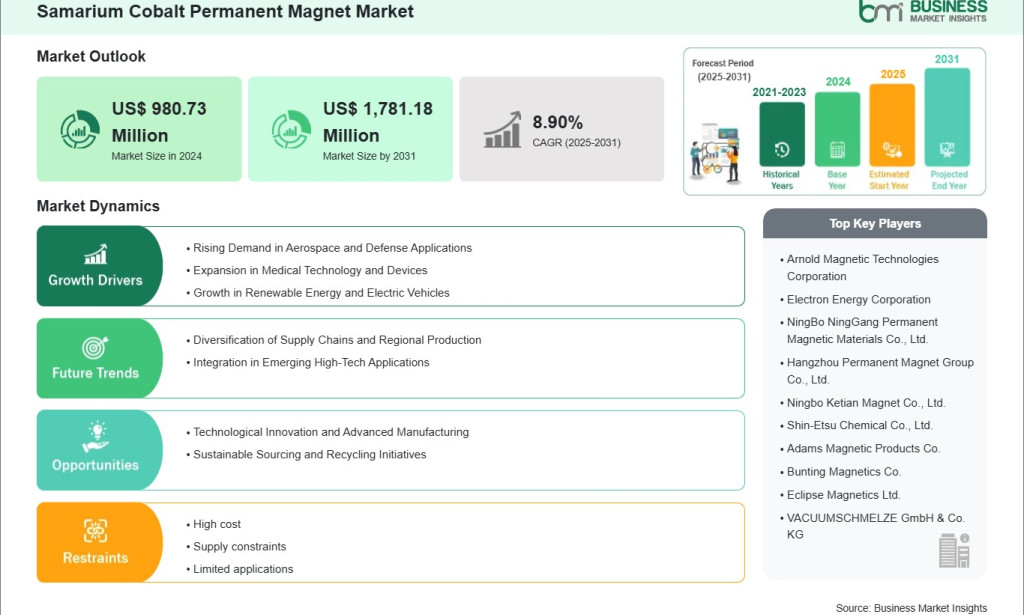Viewport: 1024px width, 615px height.
Task: Click 'Market Size by 2031' caption
Action: tap(369, 156)
